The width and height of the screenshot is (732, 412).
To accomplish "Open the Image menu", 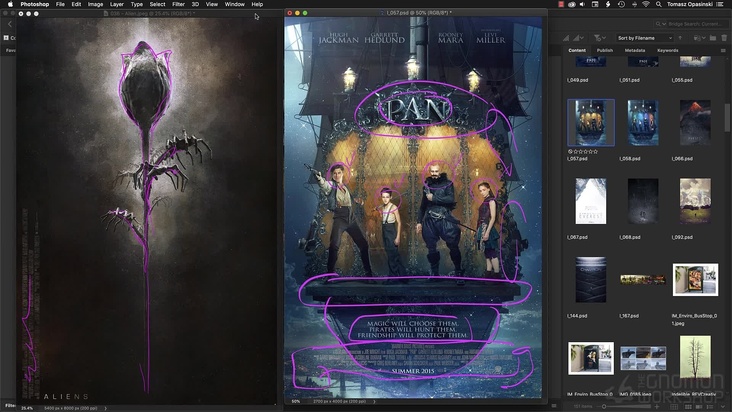I will click(95, 4).
